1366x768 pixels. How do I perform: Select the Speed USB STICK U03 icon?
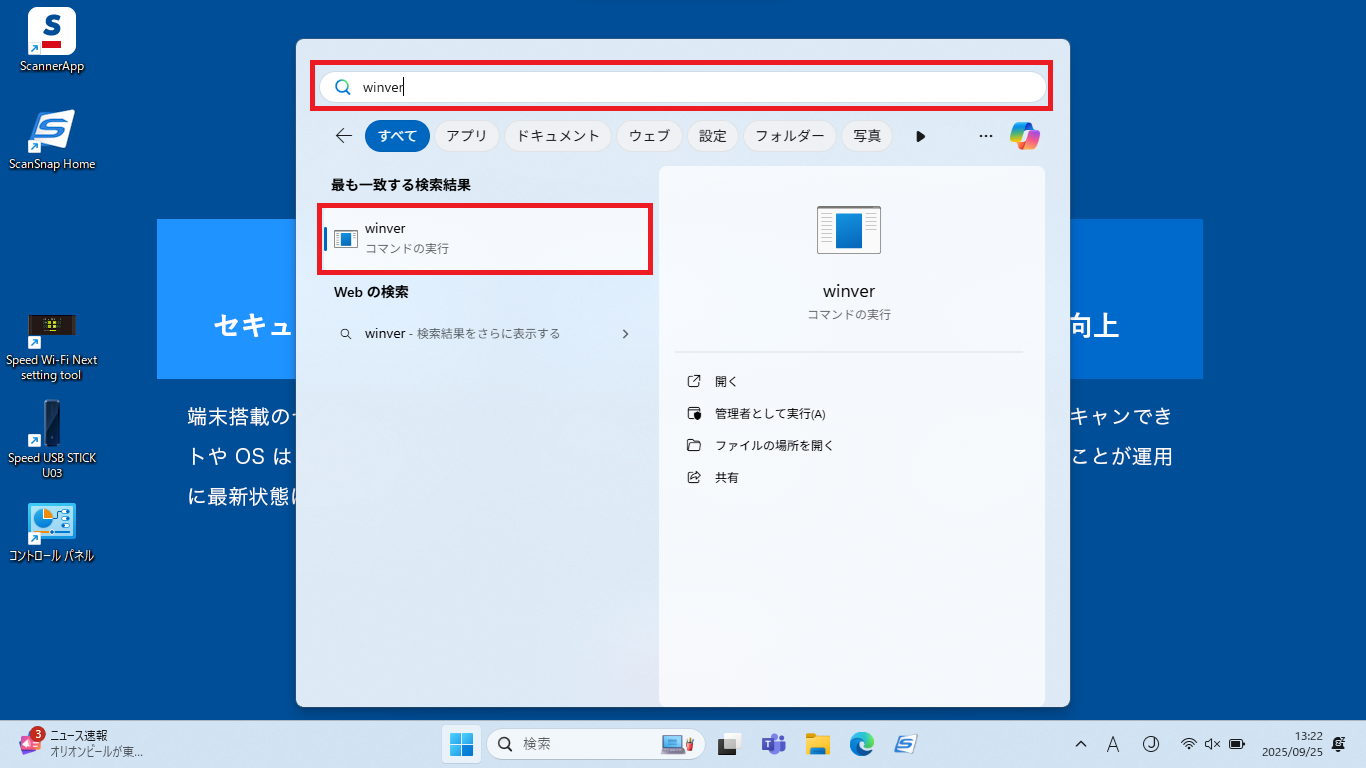click(x=52, y=440)
